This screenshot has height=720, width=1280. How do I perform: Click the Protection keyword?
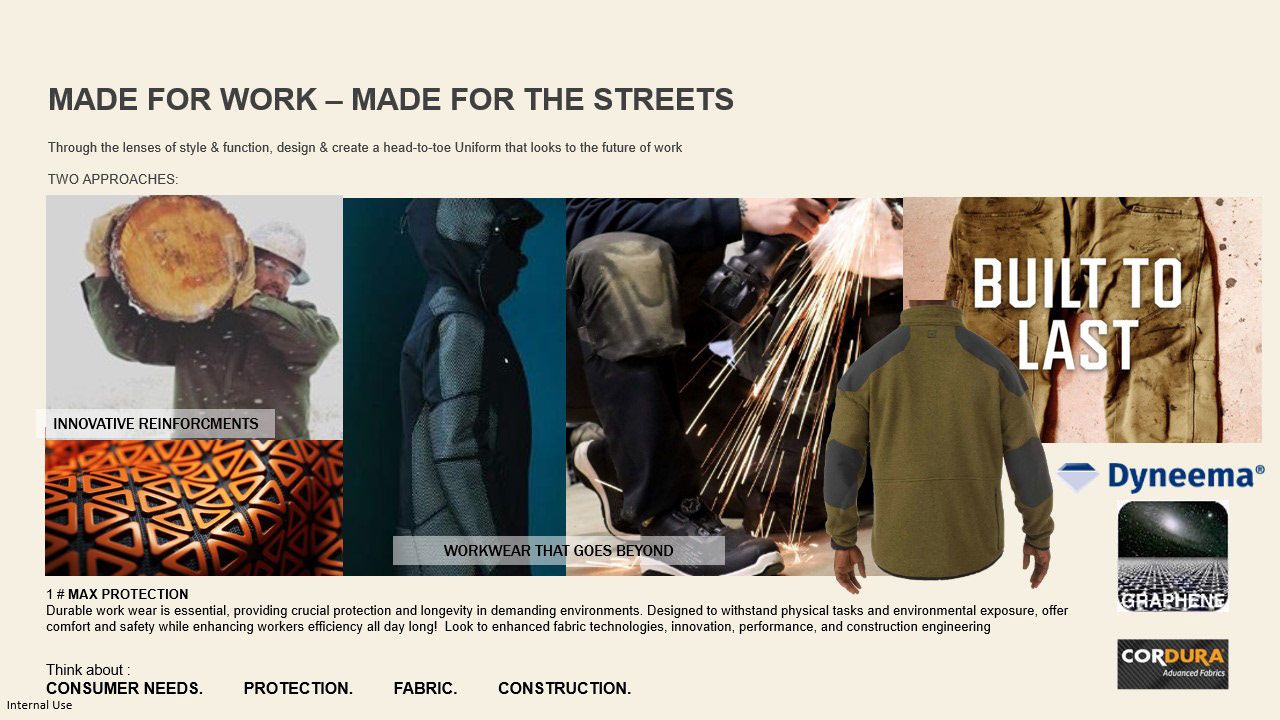click(298, 688)
